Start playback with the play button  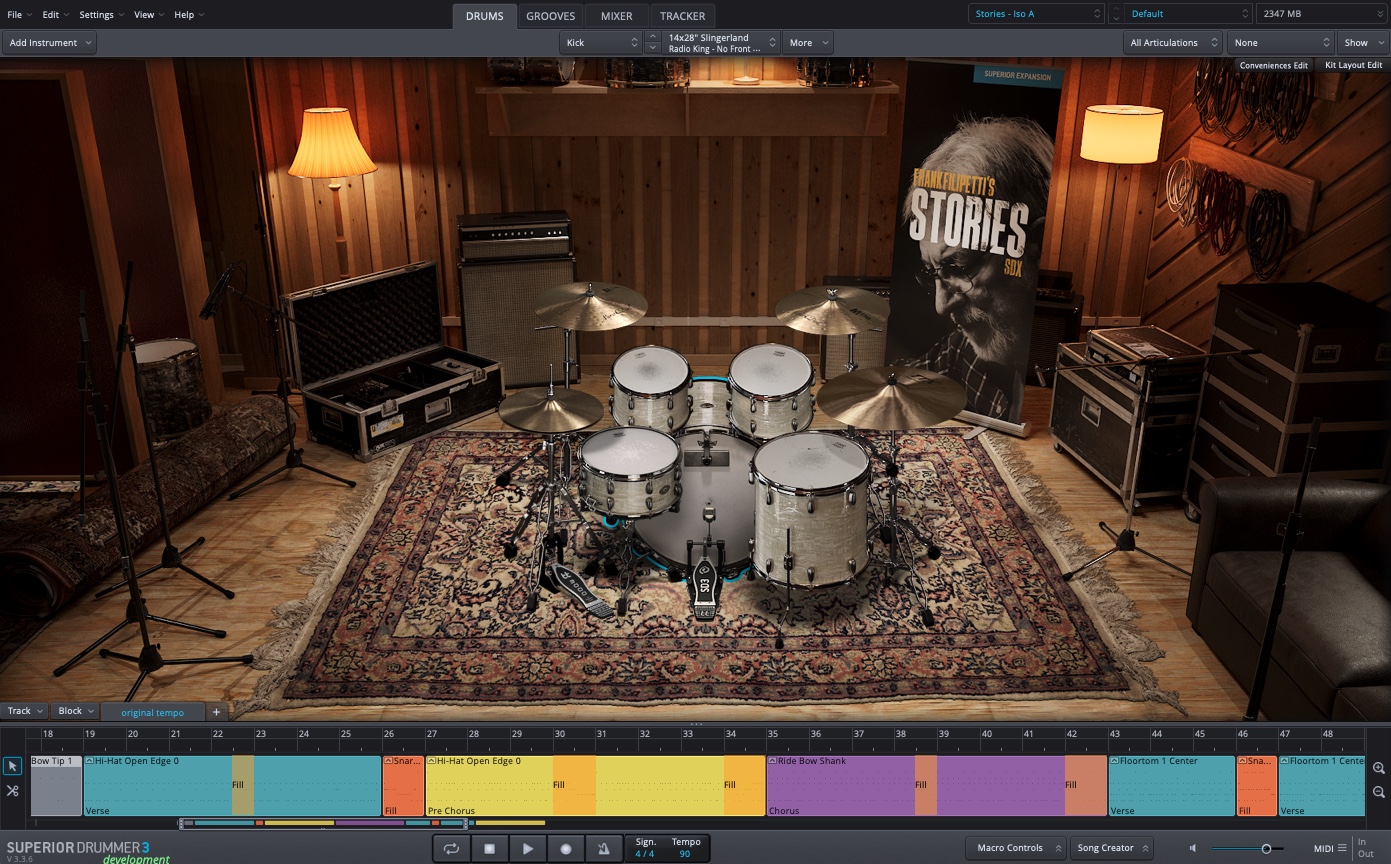point(527,848)
